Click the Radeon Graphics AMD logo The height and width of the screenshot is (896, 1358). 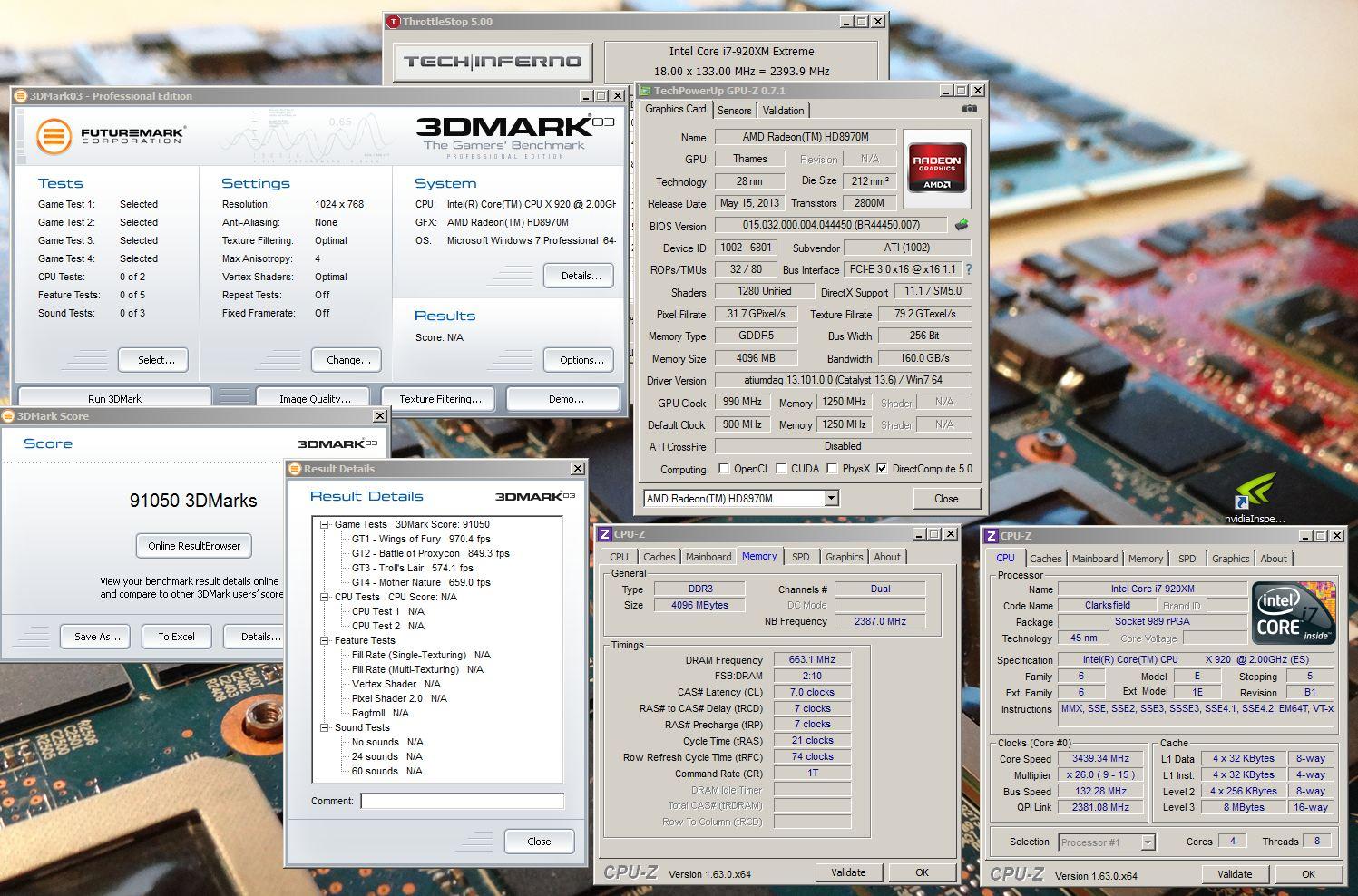[936, 169]
